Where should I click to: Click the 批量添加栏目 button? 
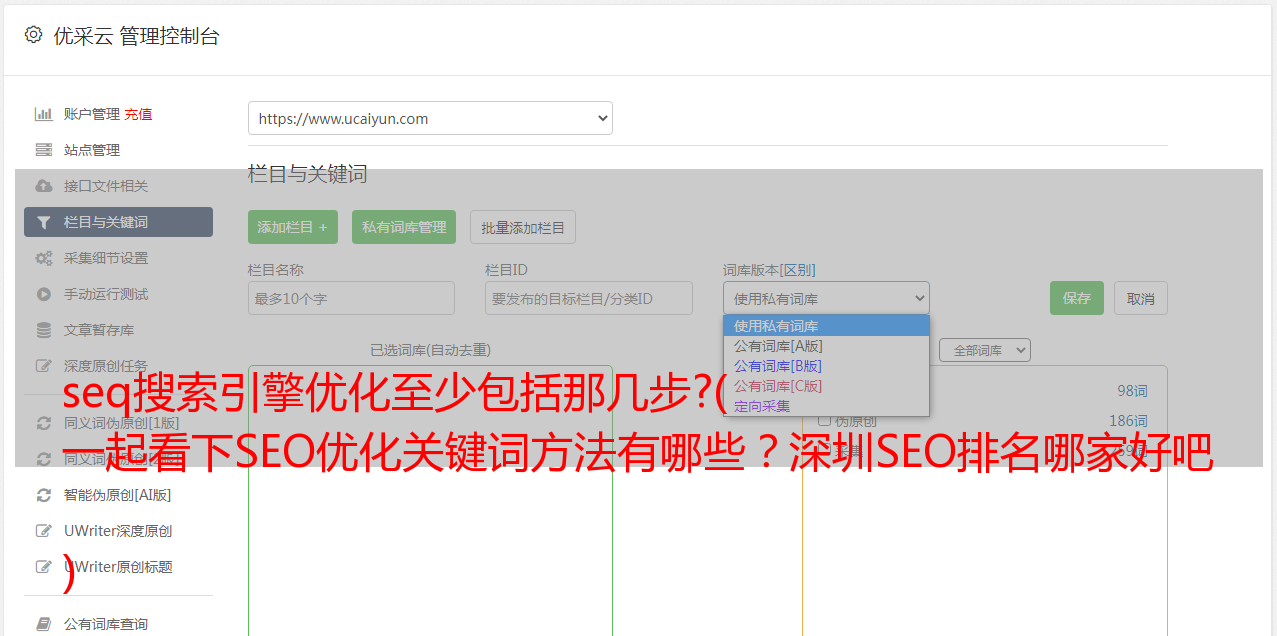point(523,227)
